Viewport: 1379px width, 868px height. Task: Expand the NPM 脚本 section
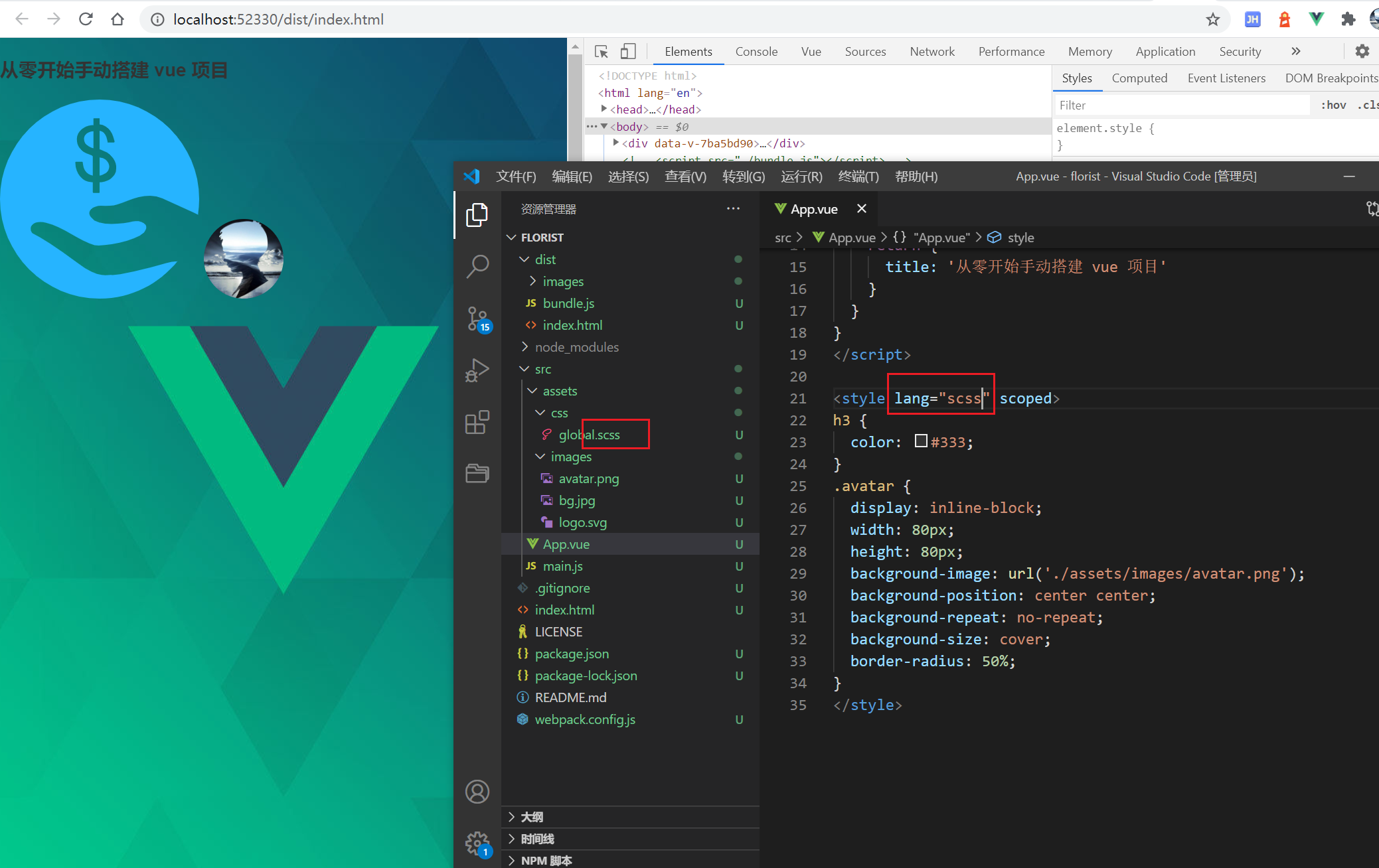click(546, 860)
